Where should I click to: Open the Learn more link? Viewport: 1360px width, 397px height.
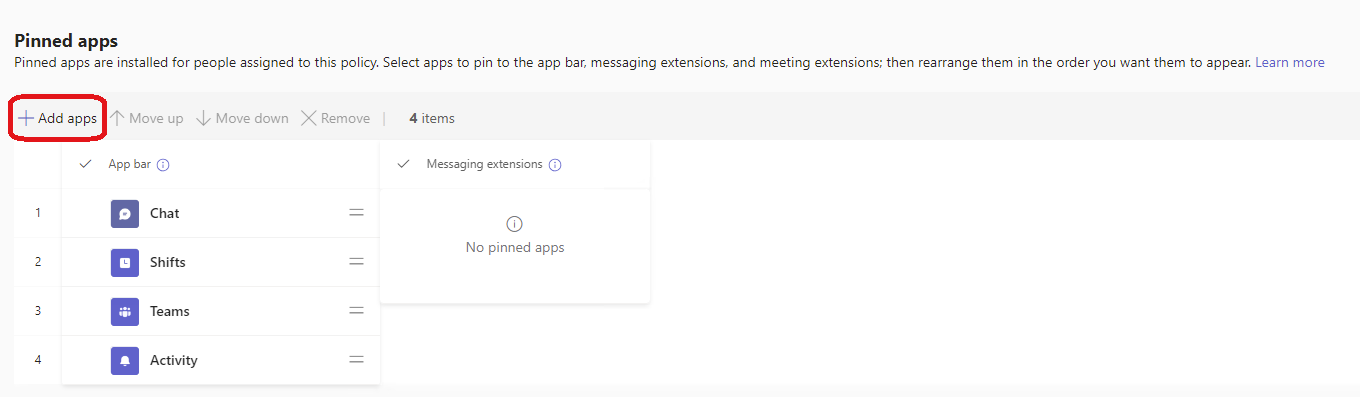pyautogui.click(x=1290, y=62)
